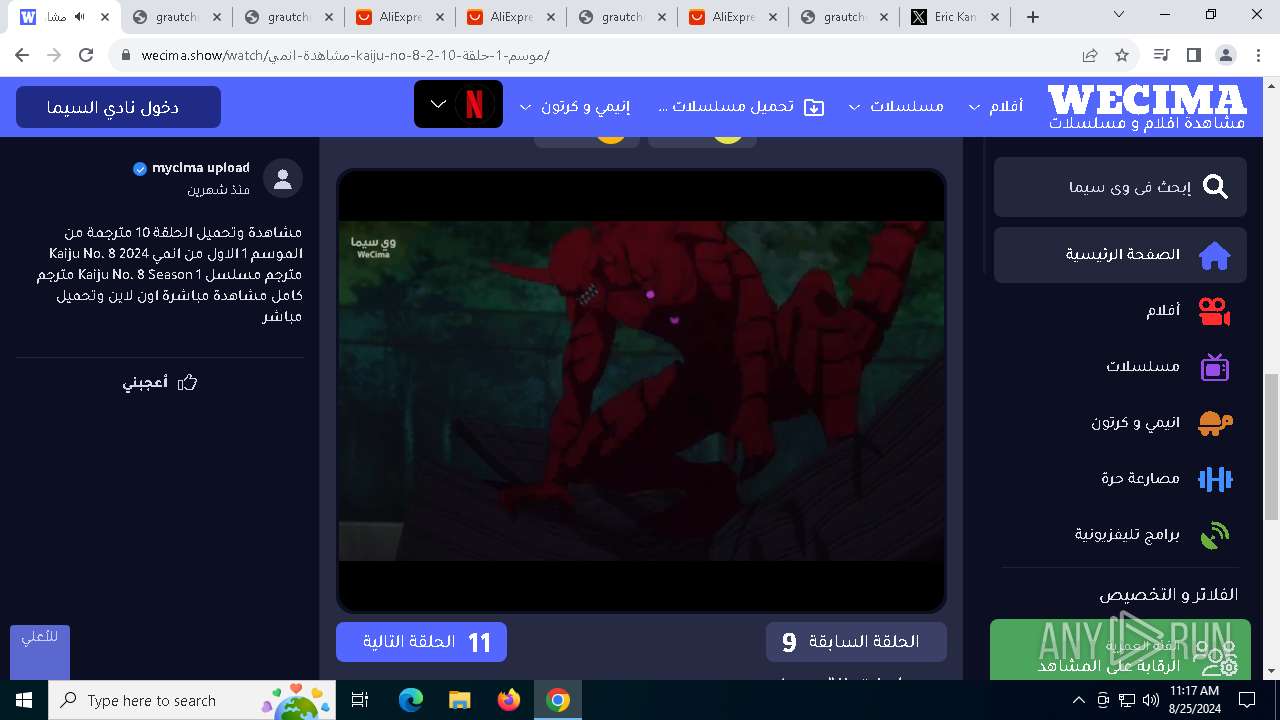Open الصفحة الرئيسية home icon
This screenshot has height=720, width=1280.
[x=1214, y=255]
